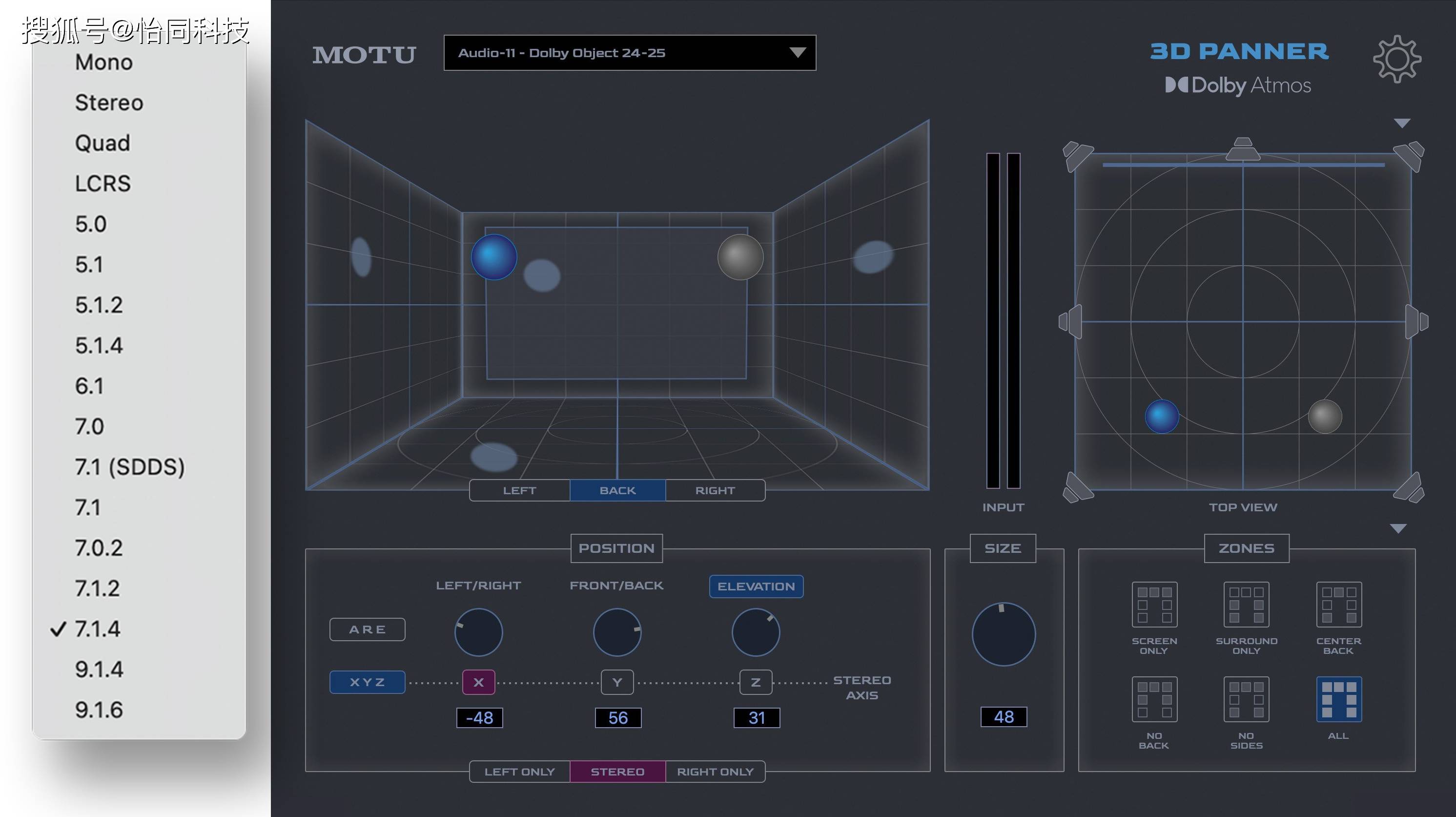The width and height of the screenshot is (1456, 817).
Task: Collapse the view section using the upper triangle
Action: [x=1402, y=123]
